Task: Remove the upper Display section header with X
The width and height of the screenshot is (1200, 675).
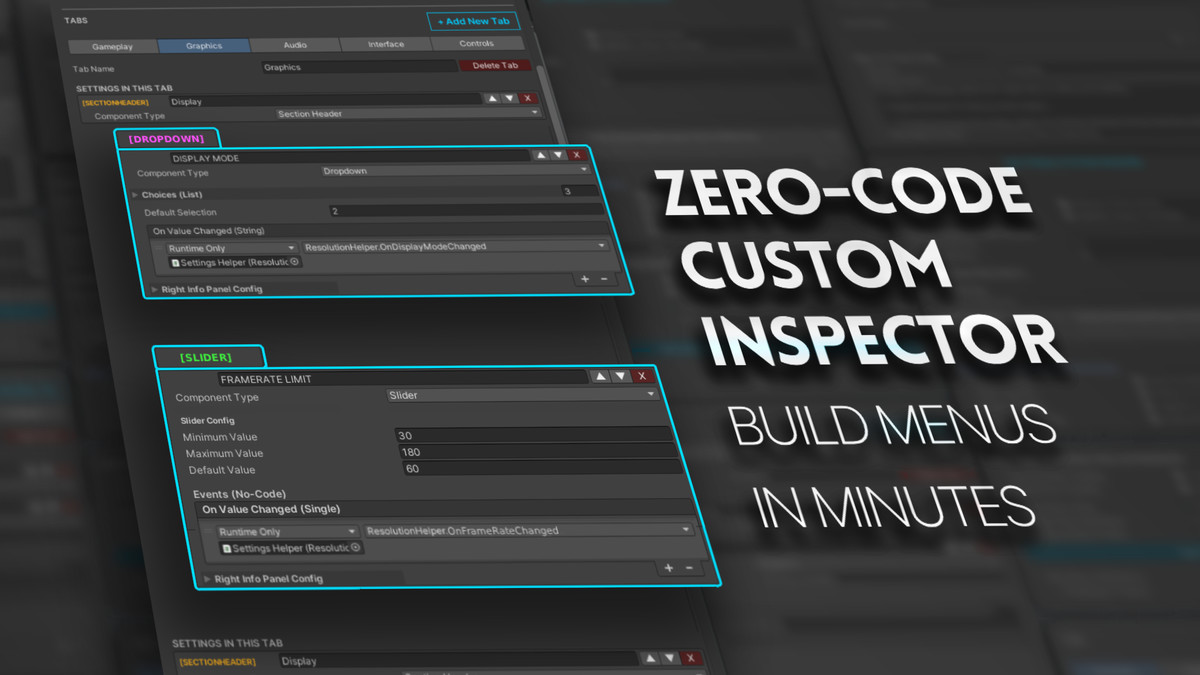Action: (528, 98)
